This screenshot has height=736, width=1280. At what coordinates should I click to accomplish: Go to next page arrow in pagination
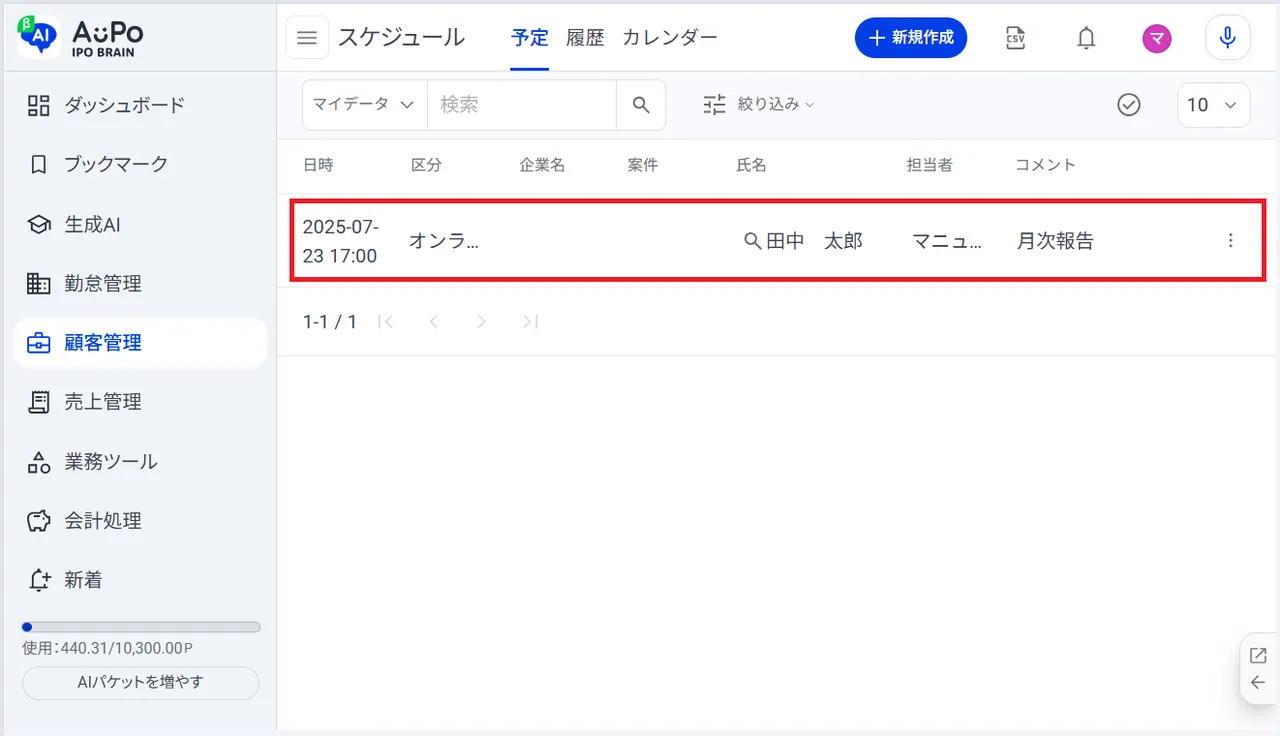482,322
